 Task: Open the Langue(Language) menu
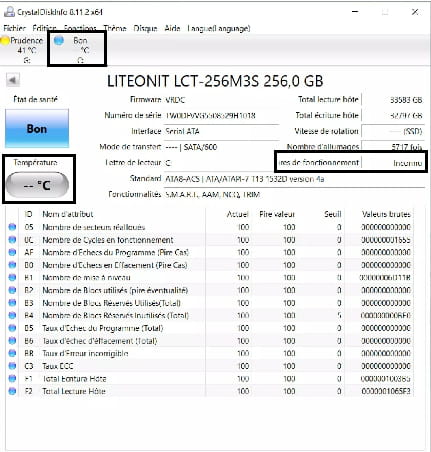(219, 28)
